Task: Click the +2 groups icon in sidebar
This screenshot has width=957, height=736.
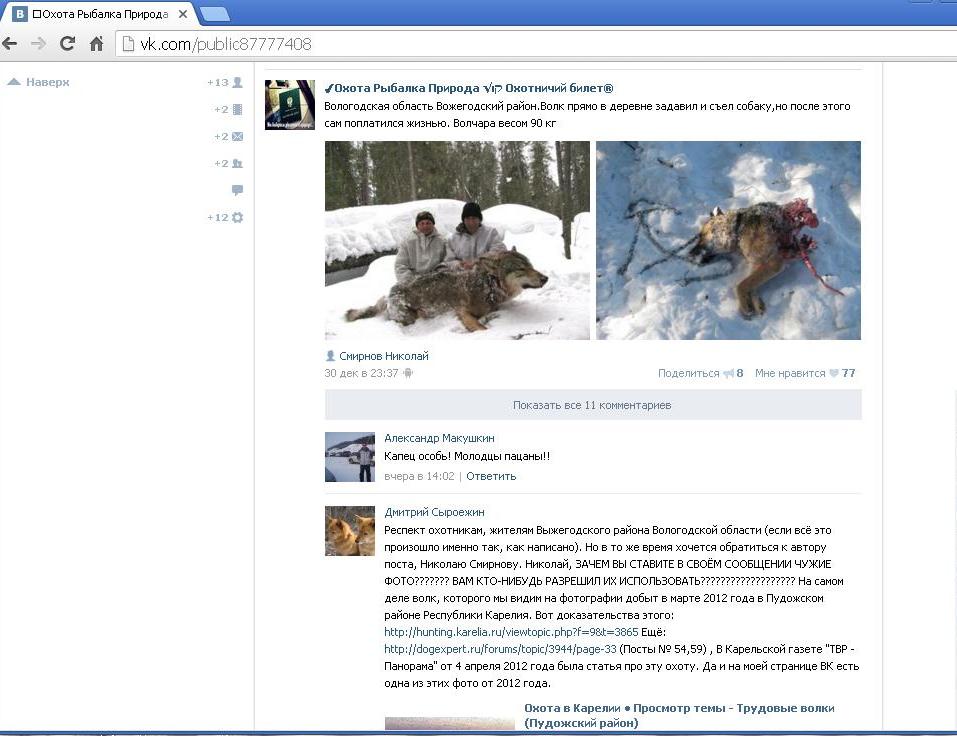Action: 237,164
